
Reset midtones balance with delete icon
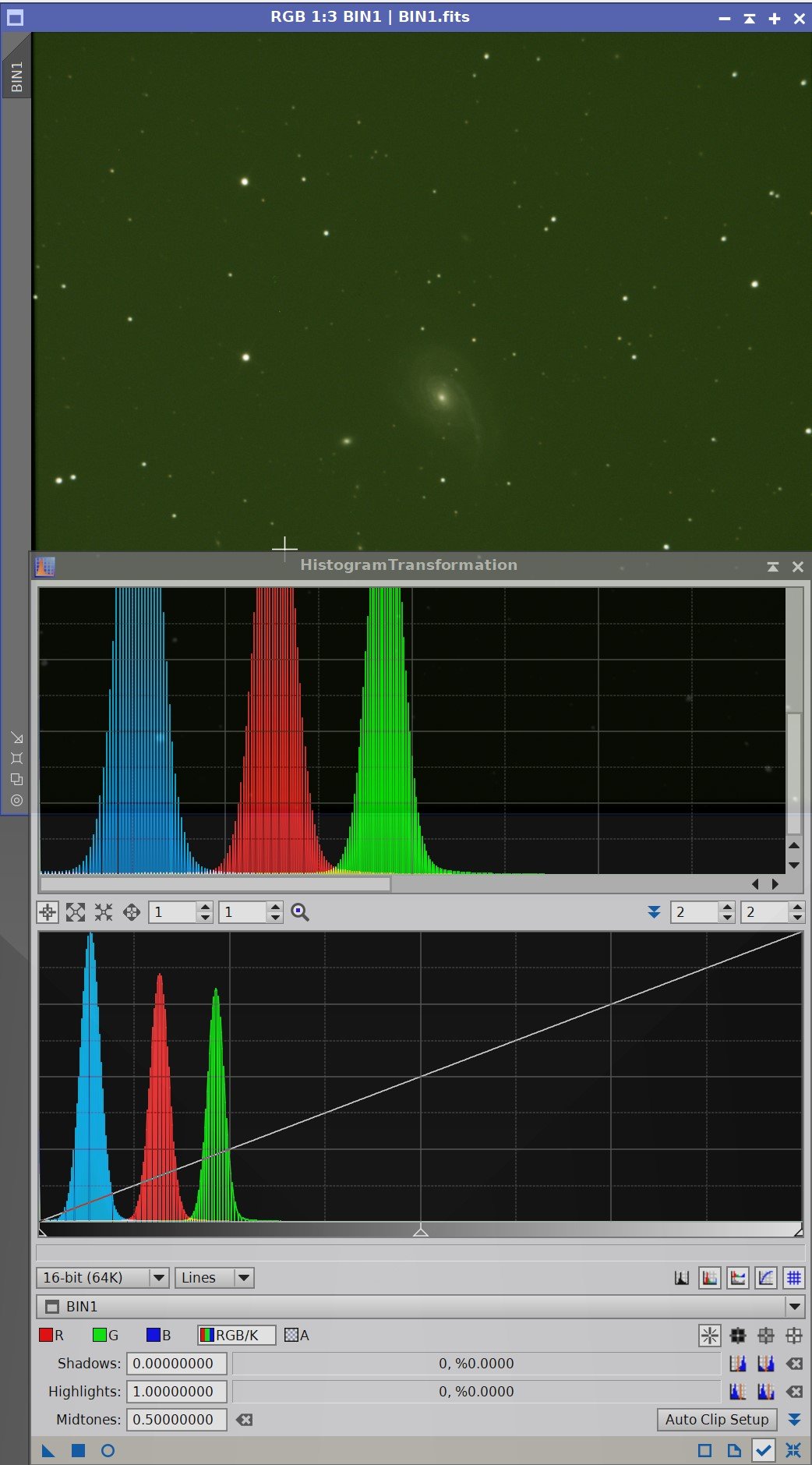pyautogui.click(x=244, y=1420)
